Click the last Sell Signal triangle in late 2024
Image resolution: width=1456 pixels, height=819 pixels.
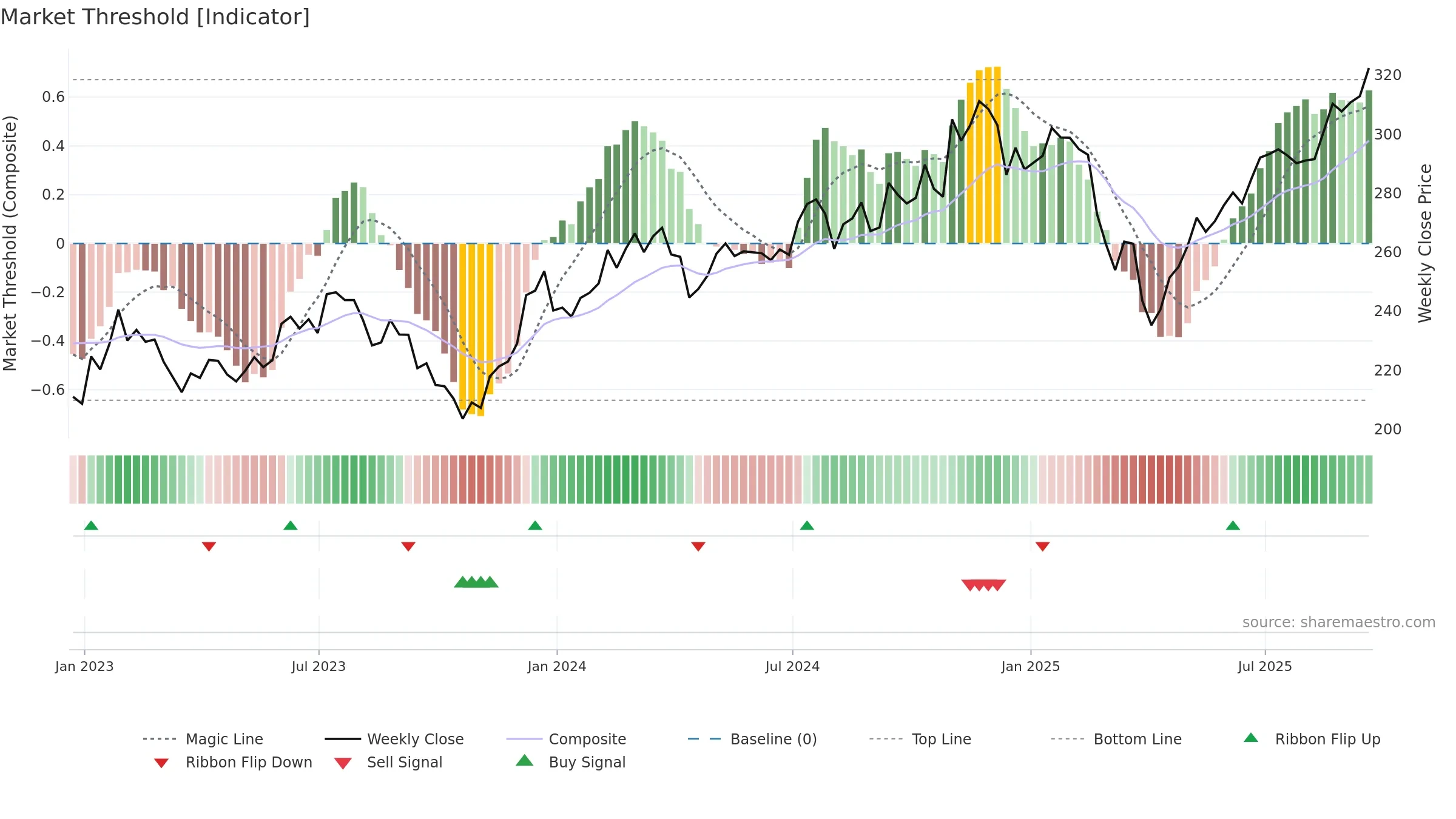(x=998, y=585)
